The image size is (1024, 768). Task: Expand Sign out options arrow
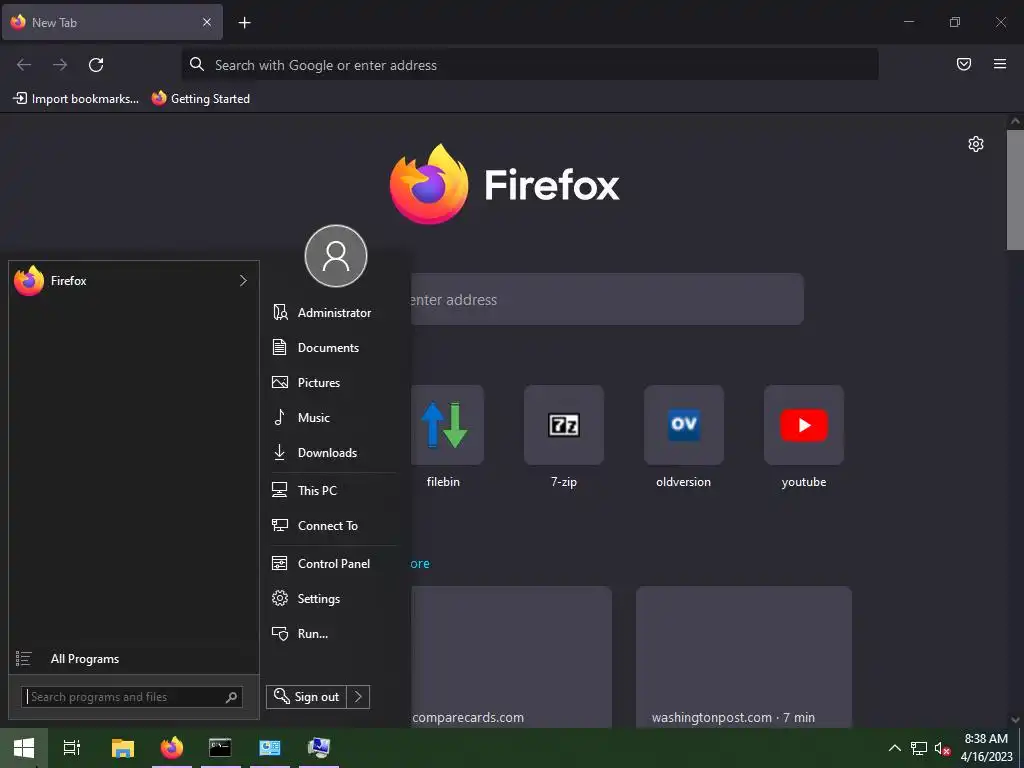pos(359,697)
